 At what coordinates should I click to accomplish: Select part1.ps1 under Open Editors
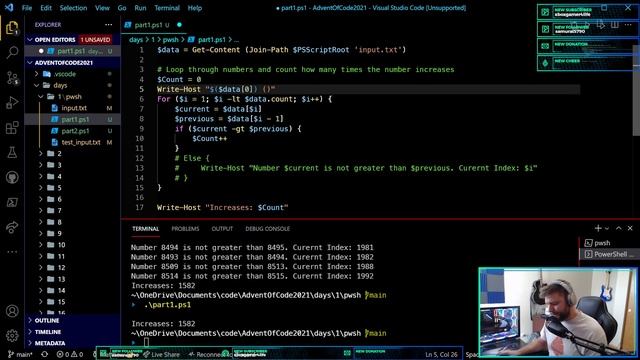(73, 51)
